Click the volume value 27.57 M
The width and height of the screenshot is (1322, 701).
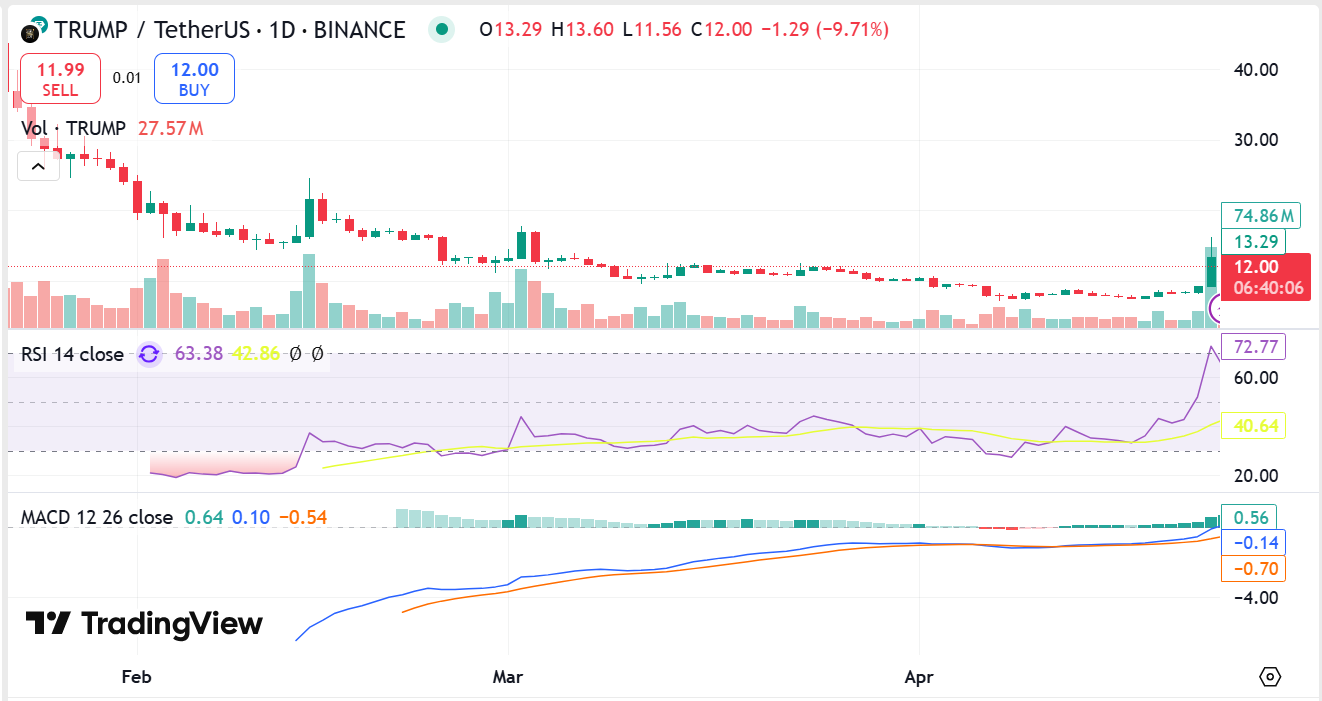pyautogui.click(x=170, y=128)
